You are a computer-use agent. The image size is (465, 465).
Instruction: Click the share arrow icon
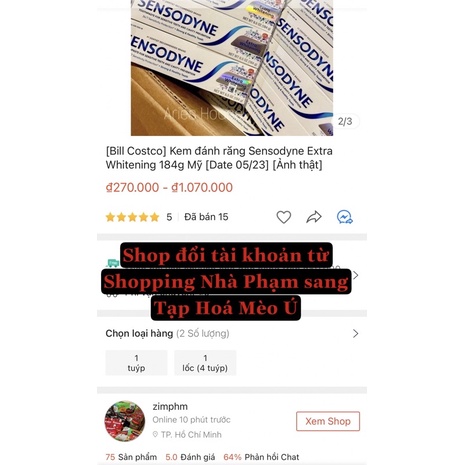pos(314,217)
